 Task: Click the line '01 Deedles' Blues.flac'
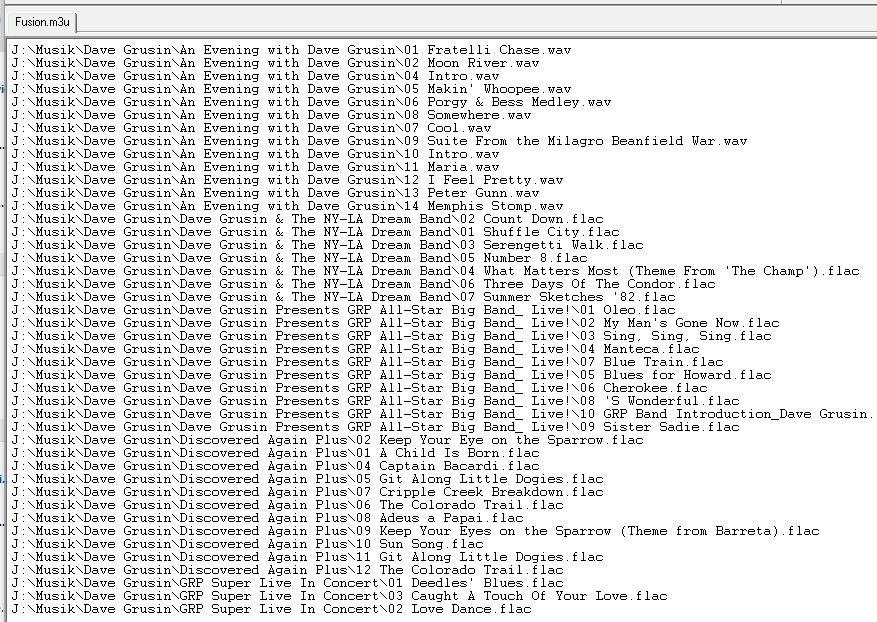pos(287,583)
